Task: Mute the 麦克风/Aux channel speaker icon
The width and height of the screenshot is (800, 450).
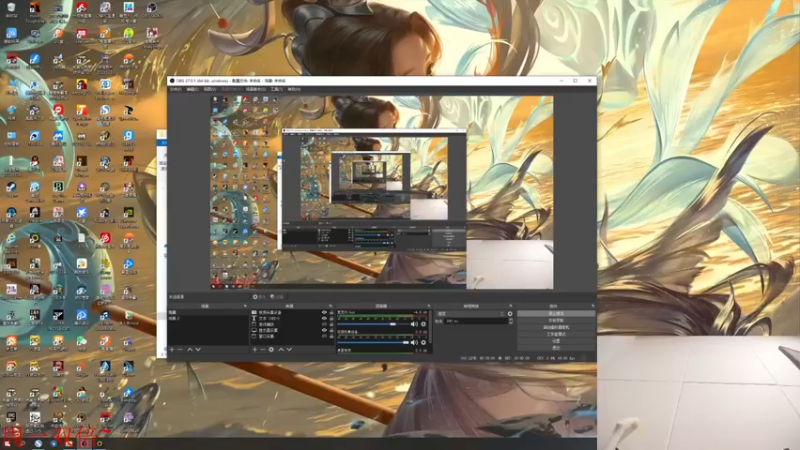Action: point(414,324)
